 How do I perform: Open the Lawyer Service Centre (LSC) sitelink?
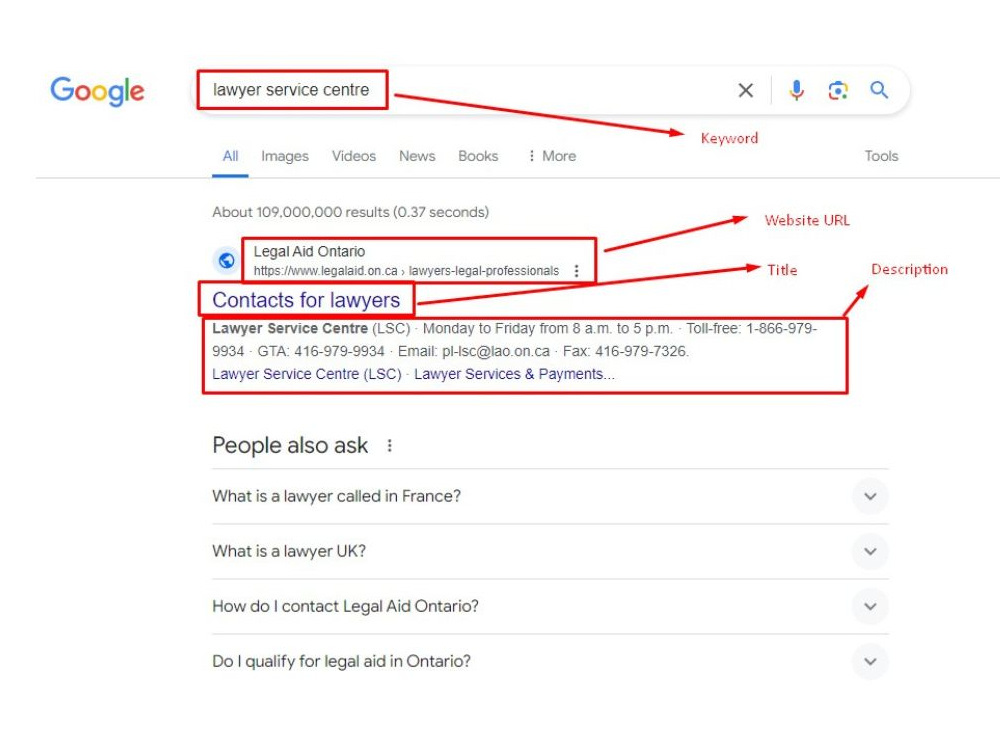pyautogui.click(x=307, y=374)
